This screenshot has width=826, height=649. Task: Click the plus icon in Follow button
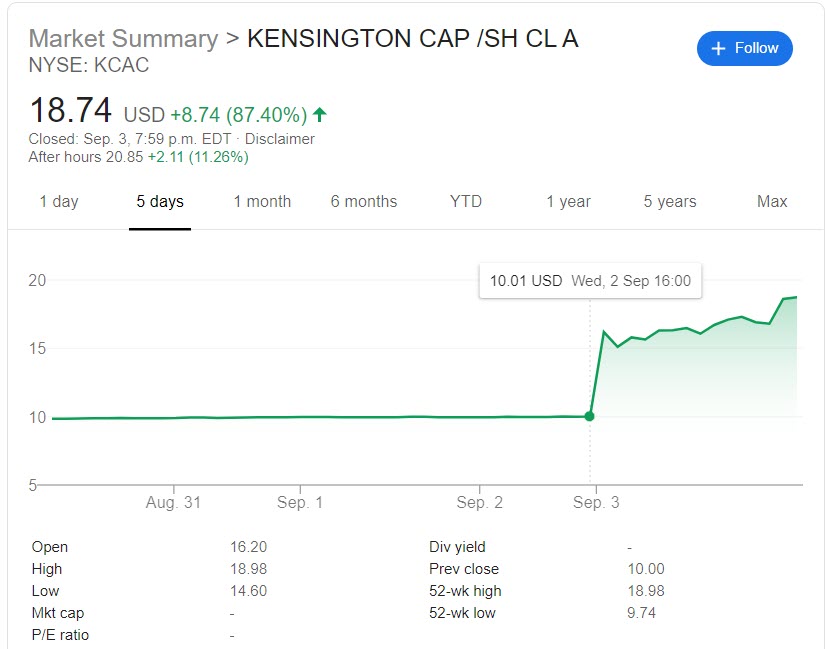[718, 48]
